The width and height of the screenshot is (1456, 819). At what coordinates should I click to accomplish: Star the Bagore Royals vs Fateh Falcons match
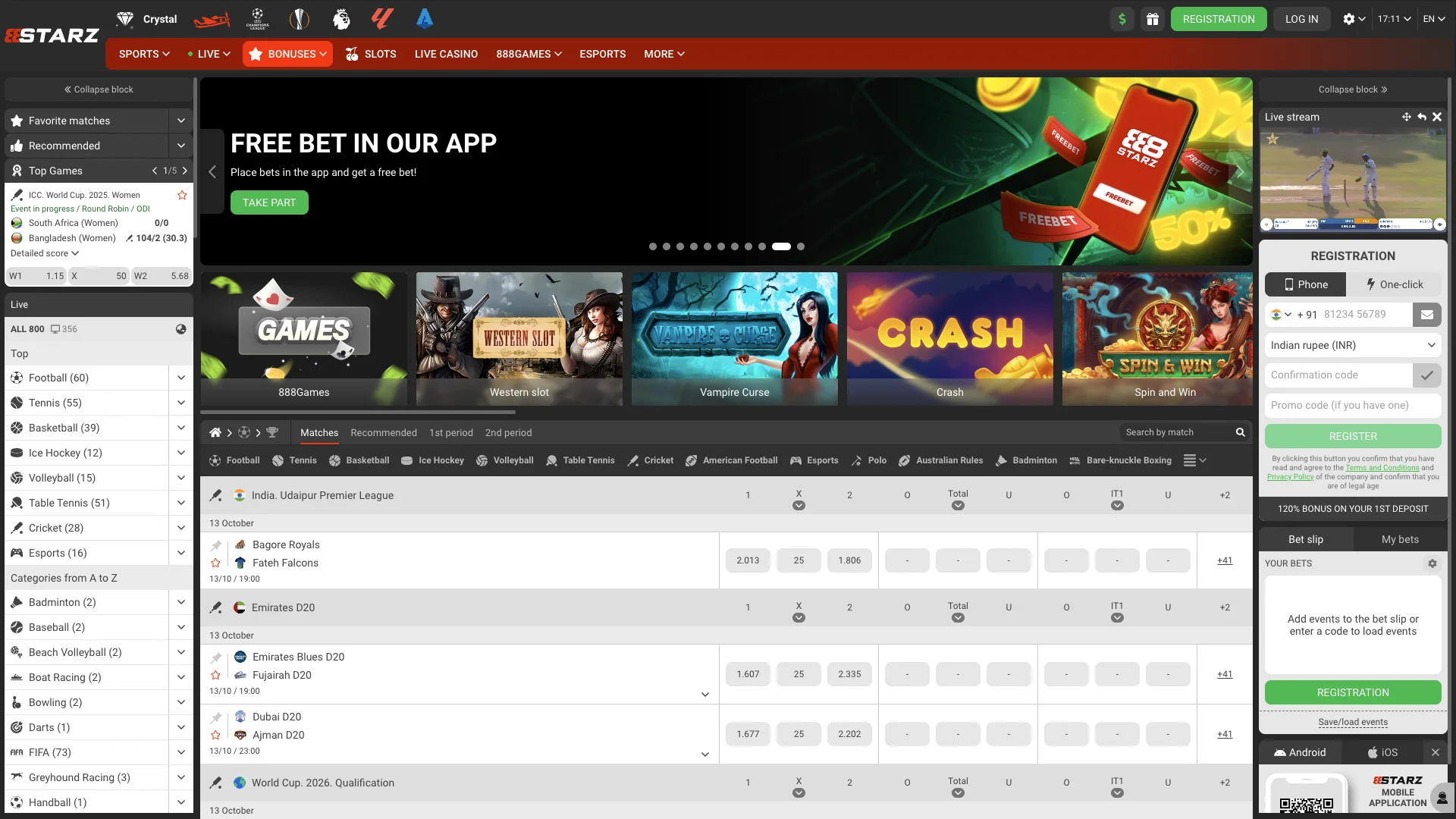click(x=216, y=562)
